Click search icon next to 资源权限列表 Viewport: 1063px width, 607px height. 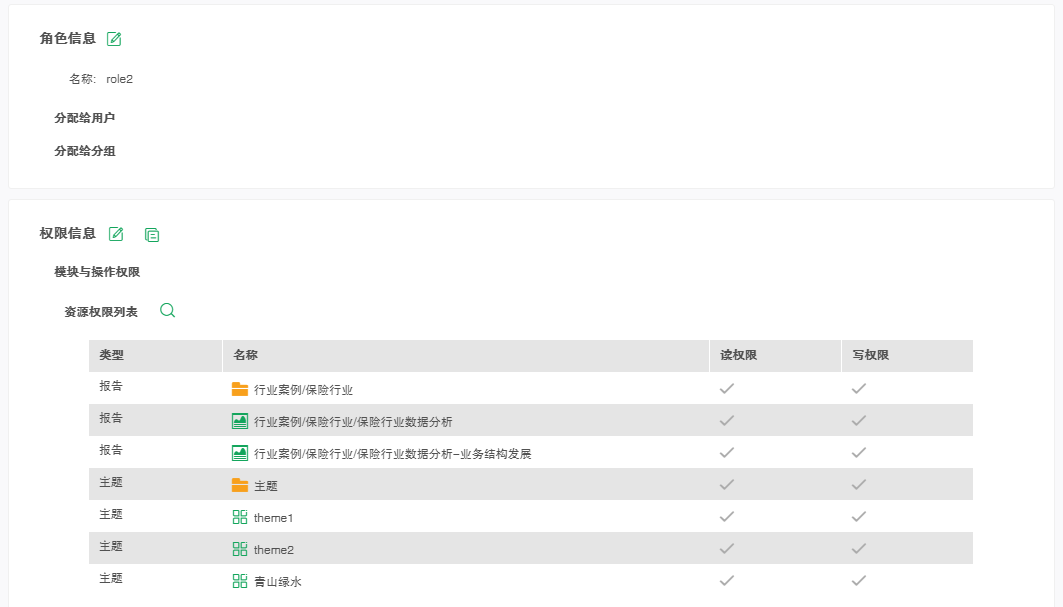168,311
